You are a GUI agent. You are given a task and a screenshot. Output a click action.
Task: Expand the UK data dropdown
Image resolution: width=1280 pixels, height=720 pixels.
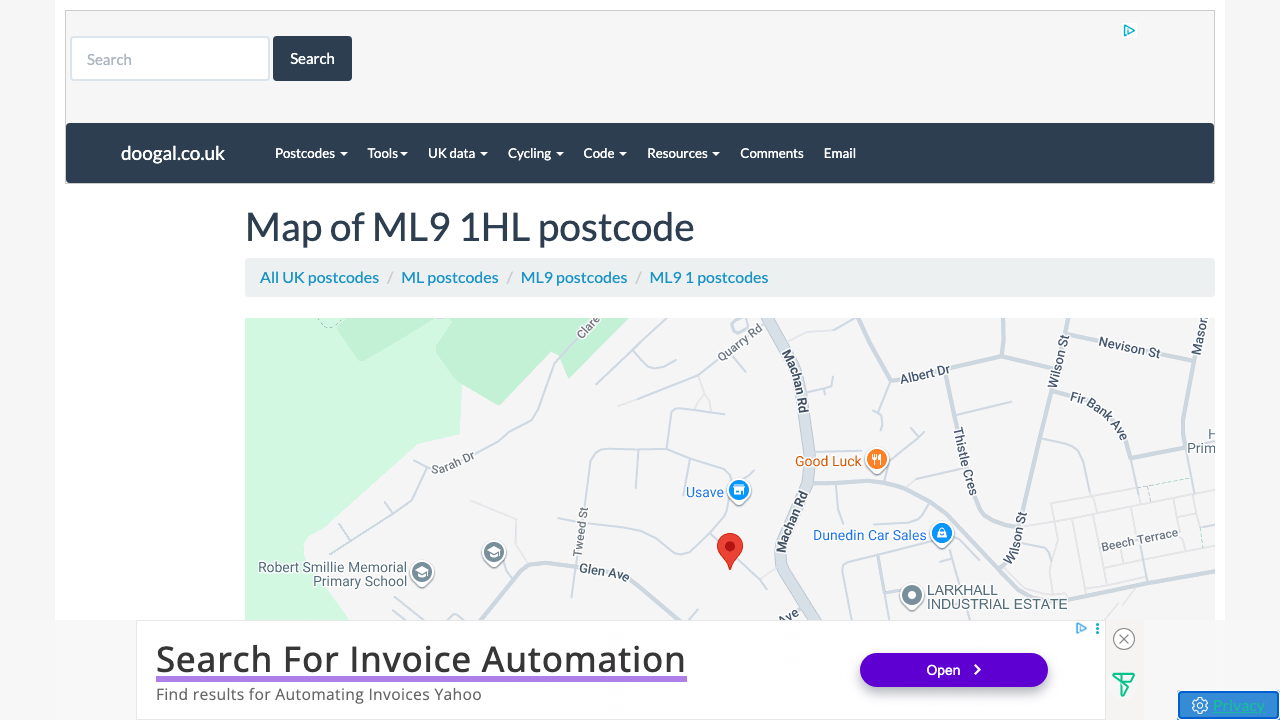pyautogui.click(x=457, y=153)
